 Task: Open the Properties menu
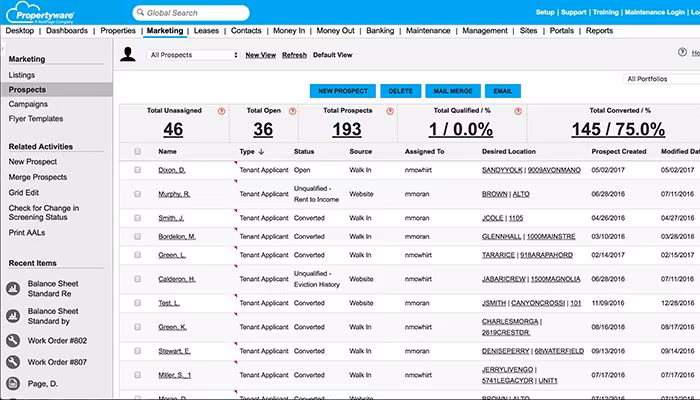(118, 31)
